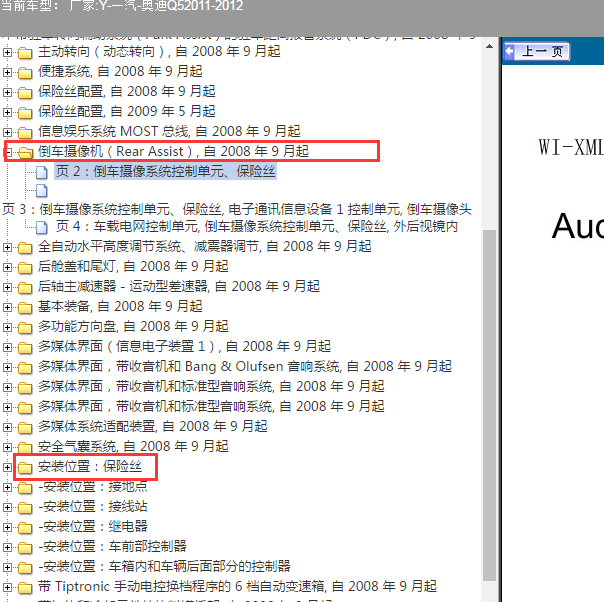The image size is (604, 602).
Task: Click folder icon of 保险丝配置 2009 年 5 月
Action: click(x=25, y=112)
